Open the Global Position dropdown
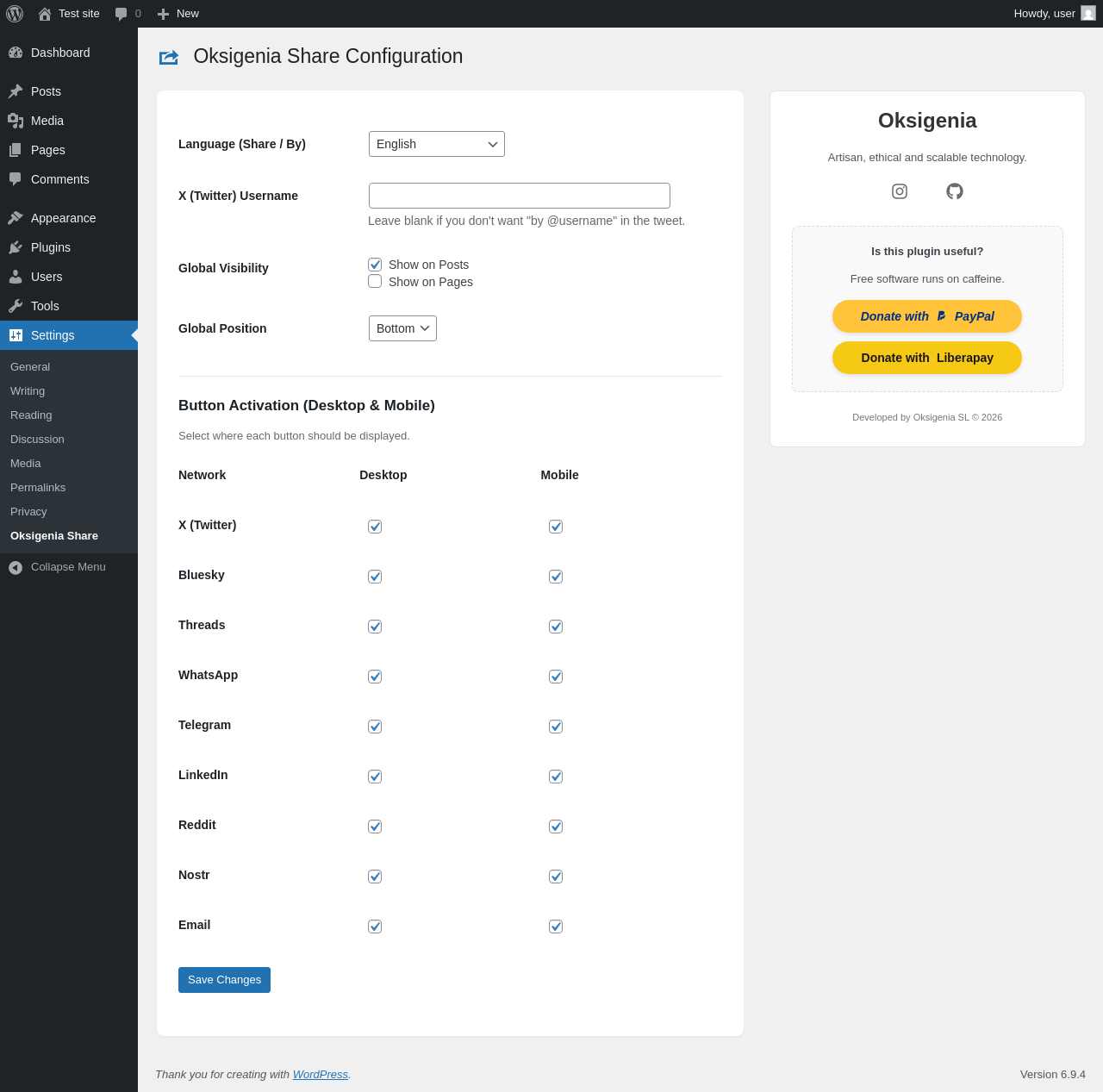1103x1092 pixels. coord(402,328)
